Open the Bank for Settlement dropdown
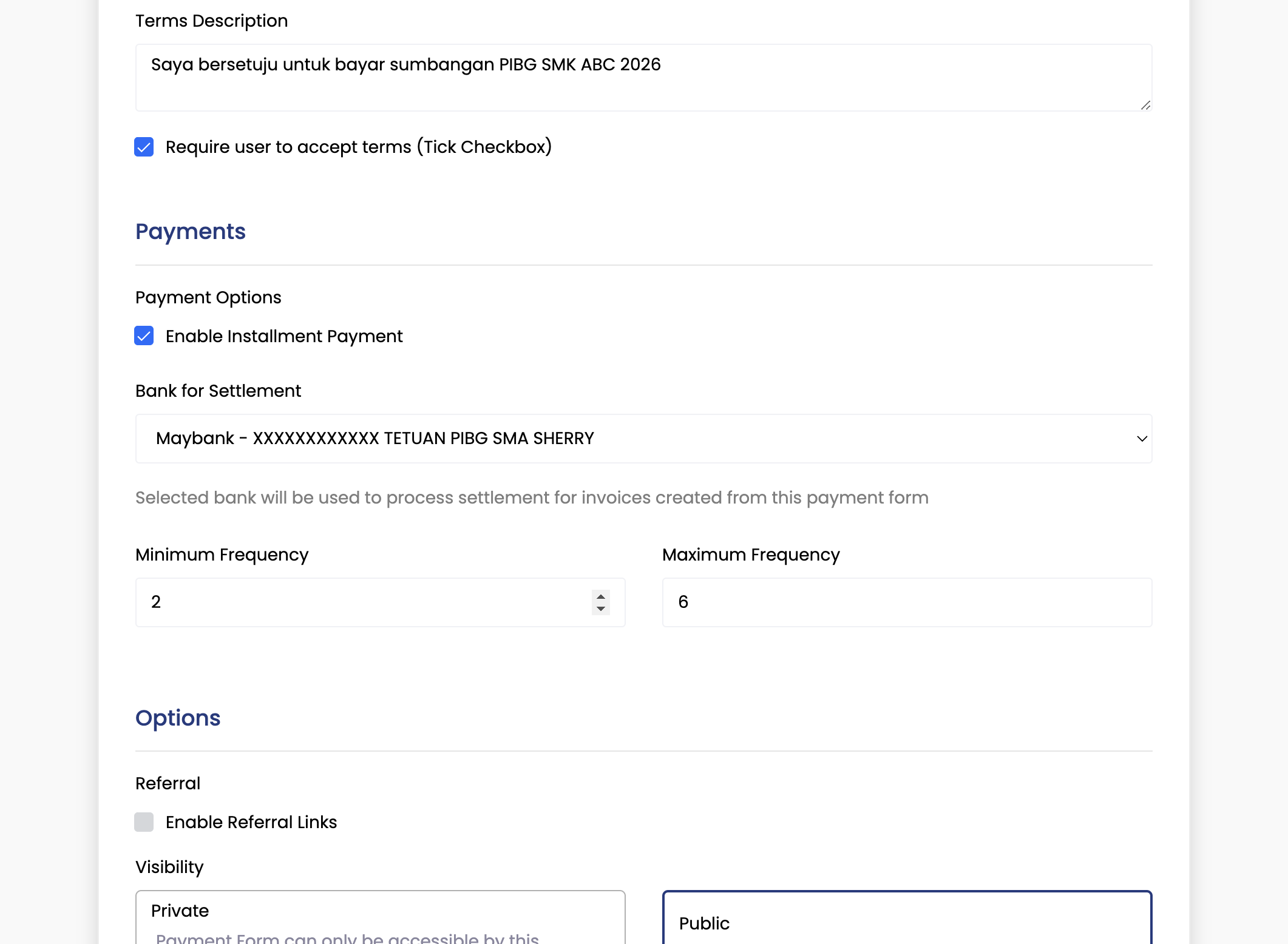The width and height of the screenshot is (1288, 944). [643, 439]
